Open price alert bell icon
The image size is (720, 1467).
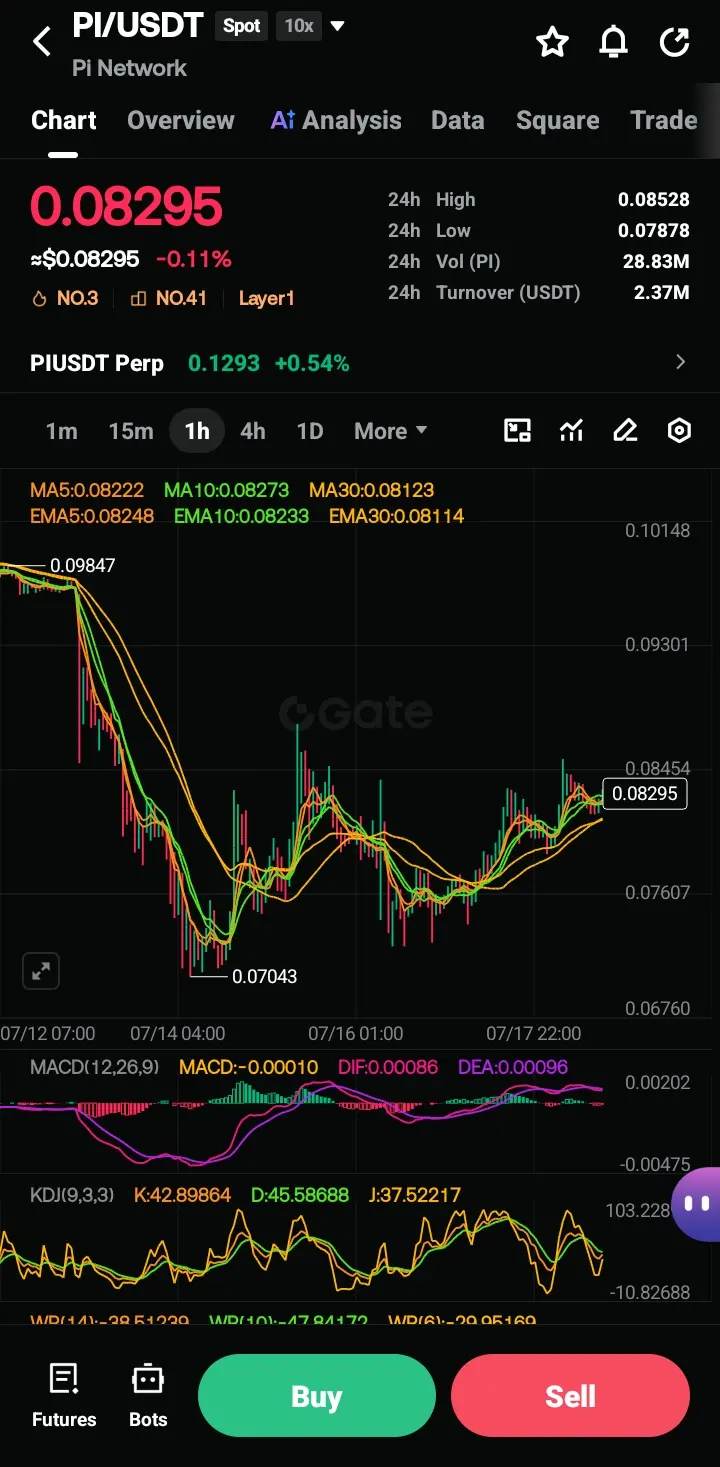[x=613, y=42]
